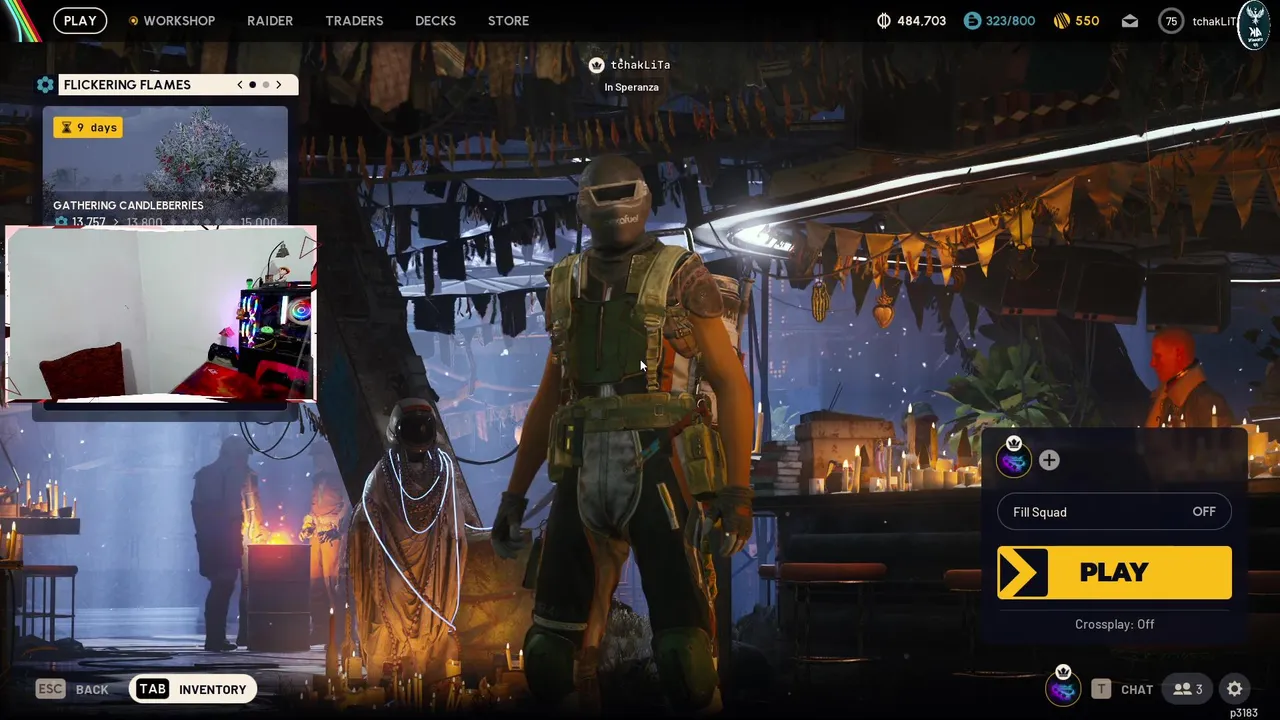The height and width of the screenshot is (720, 1280).
Task: Open the mail inbox envelope icon
Action: 1129,21
